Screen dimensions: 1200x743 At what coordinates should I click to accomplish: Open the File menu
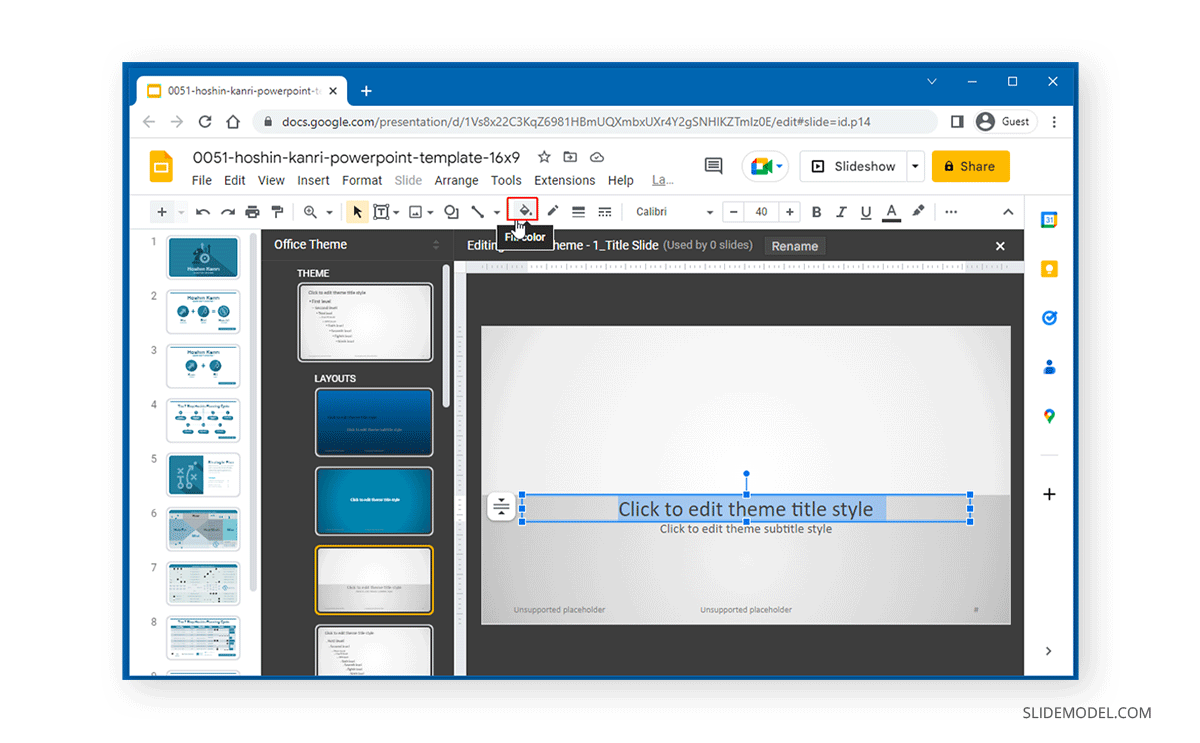point(202,180)
